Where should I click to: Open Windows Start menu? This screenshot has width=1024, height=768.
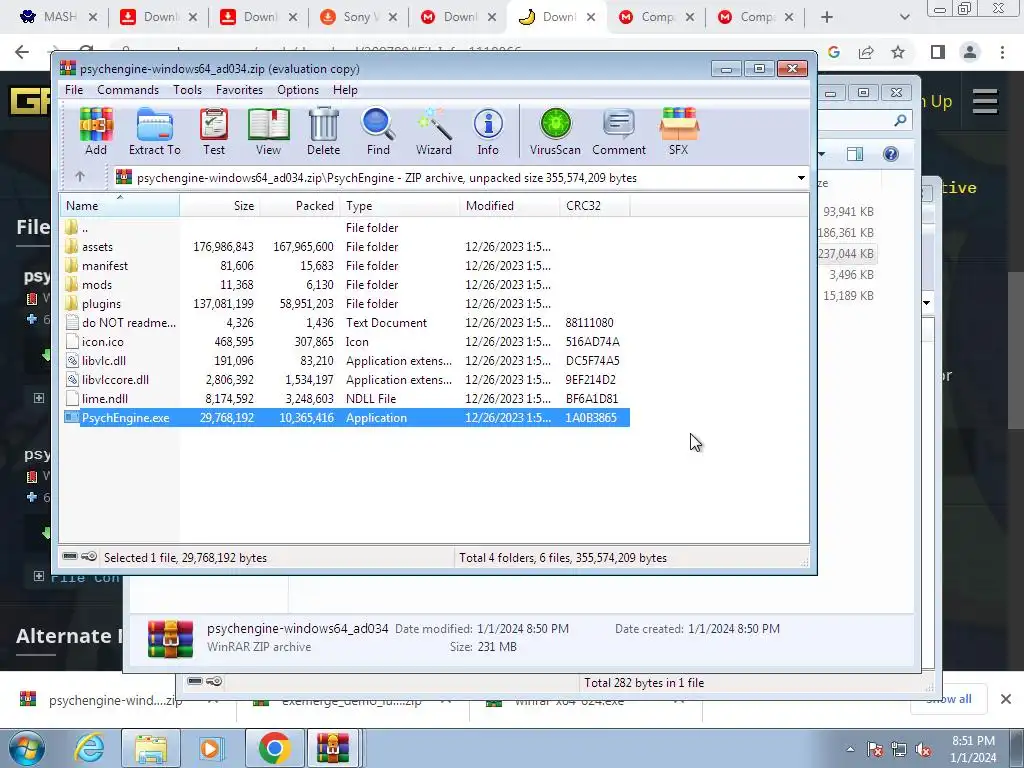point(26,748)
